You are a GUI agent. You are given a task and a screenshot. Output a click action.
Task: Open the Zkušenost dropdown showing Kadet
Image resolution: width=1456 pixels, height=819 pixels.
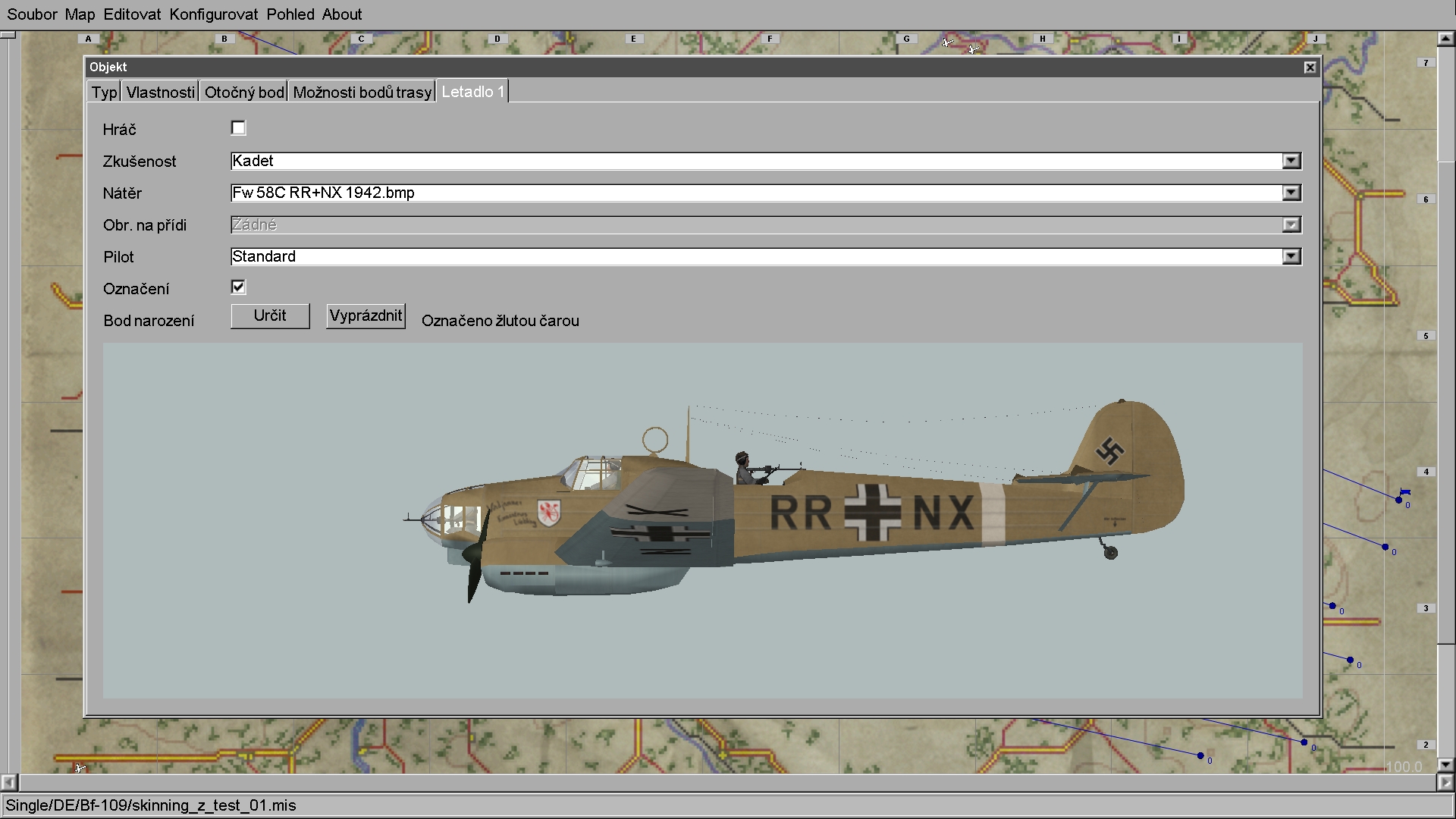(1291, 161)
